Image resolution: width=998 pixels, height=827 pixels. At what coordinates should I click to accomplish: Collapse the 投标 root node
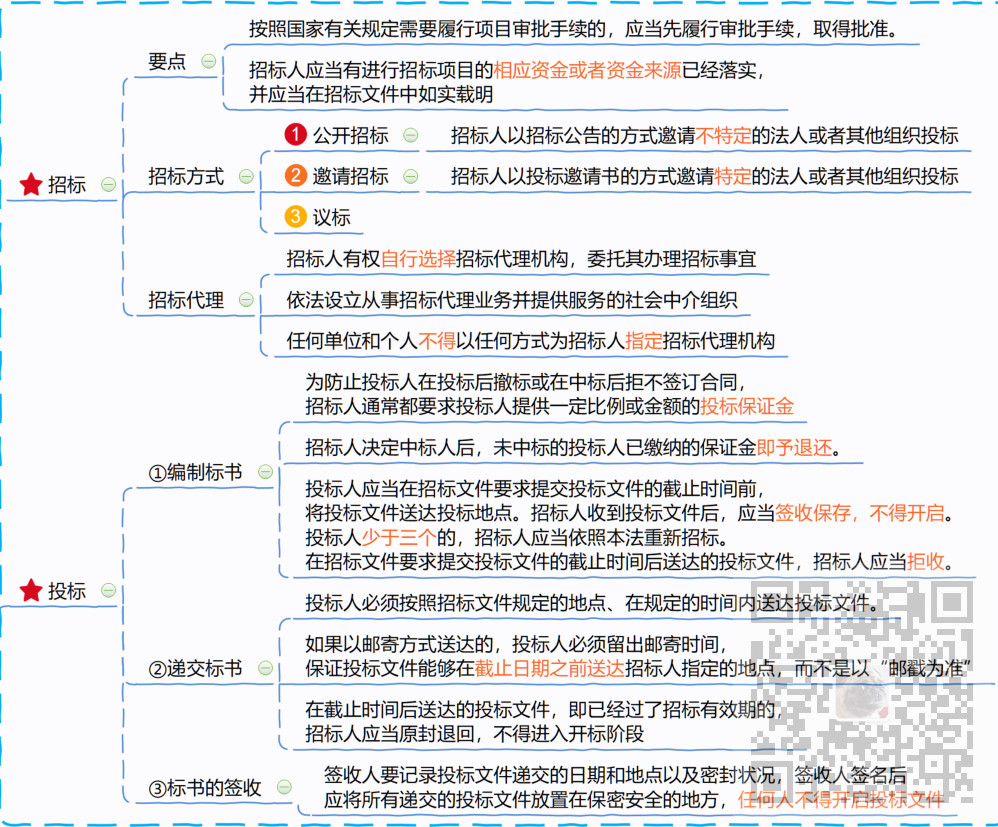click(x=109, y=591)
